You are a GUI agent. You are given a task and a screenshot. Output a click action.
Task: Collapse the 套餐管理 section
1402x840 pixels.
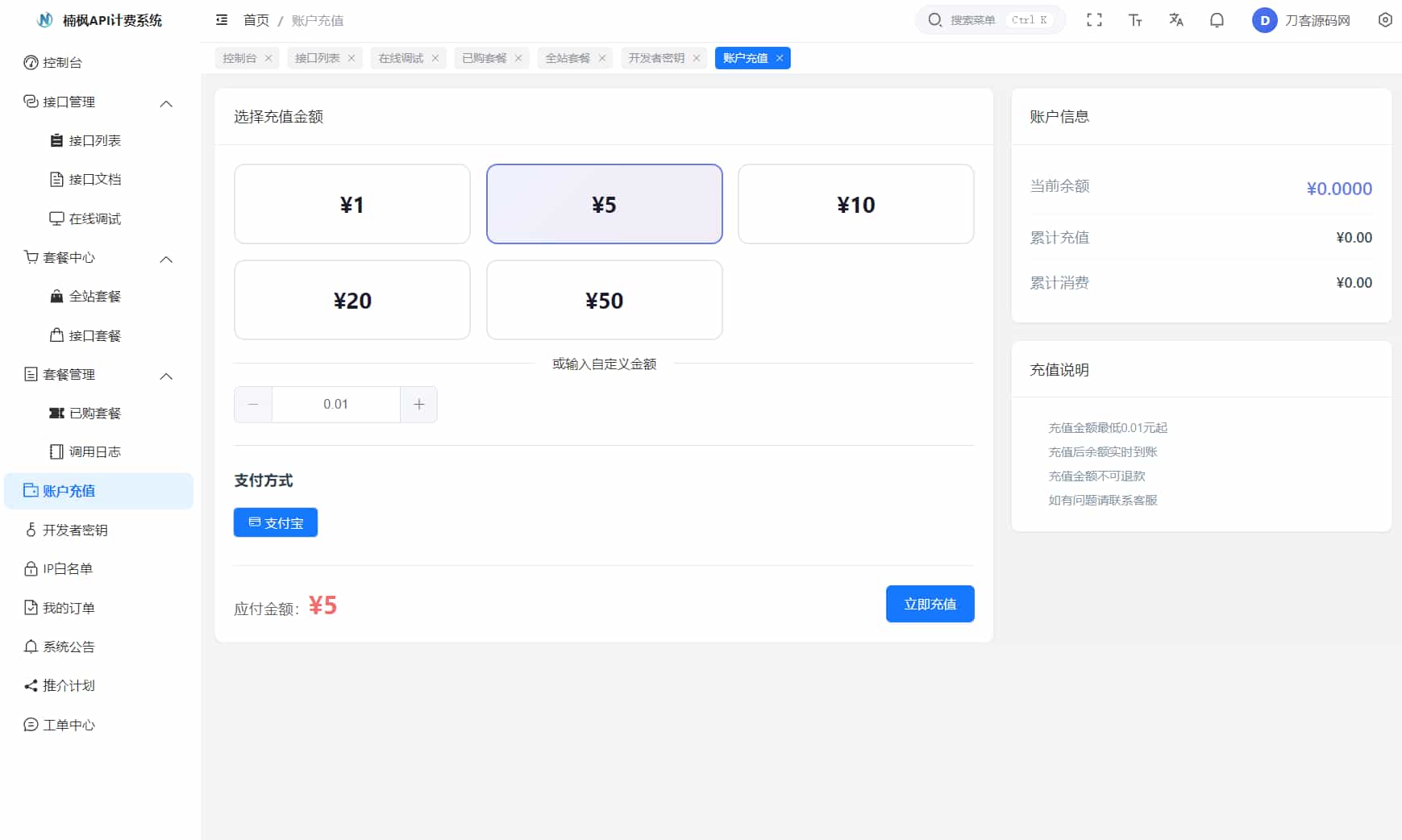[x=166, y=375]
